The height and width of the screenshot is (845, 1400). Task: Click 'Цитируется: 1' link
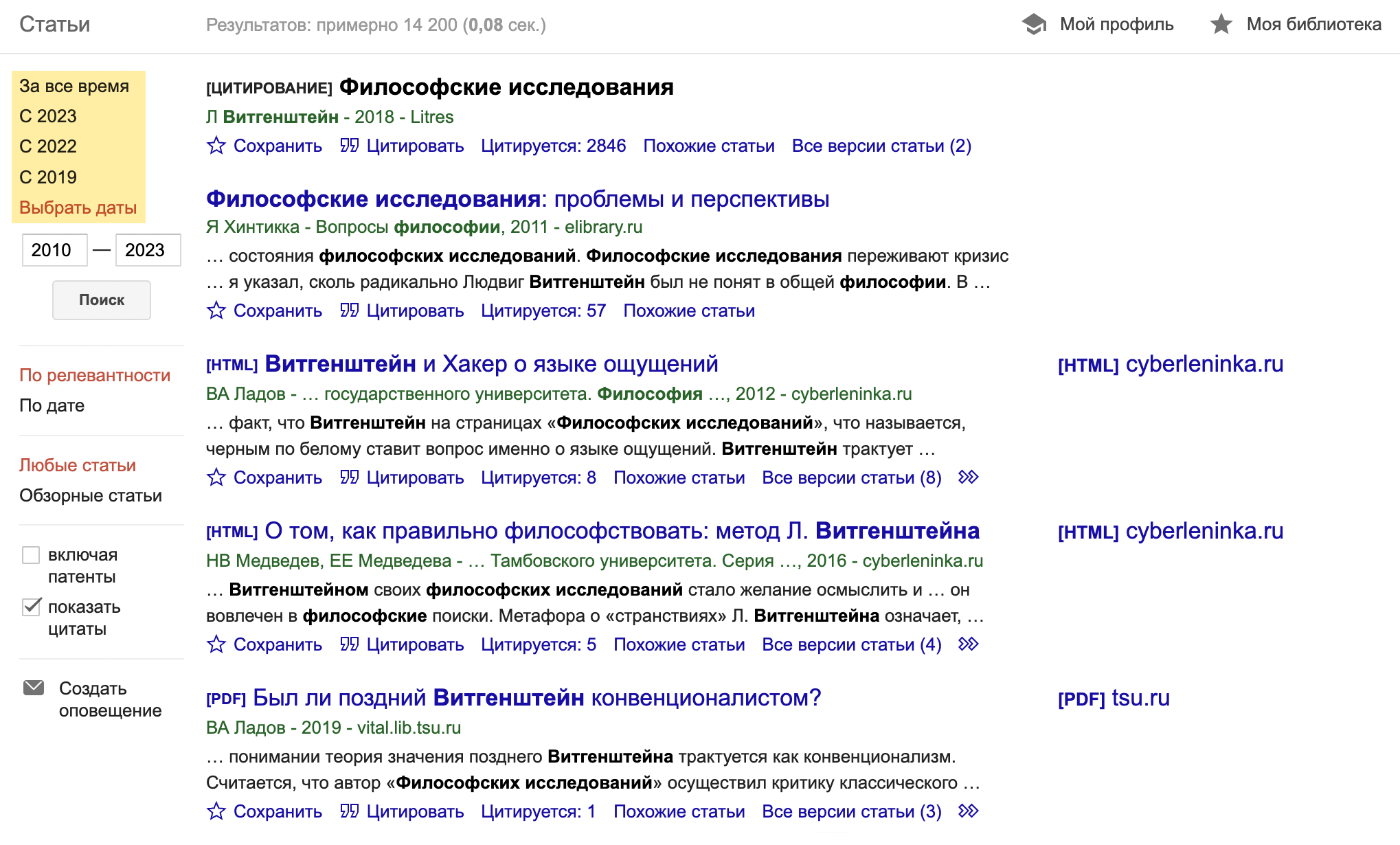pyautogui.click(x=539, y=811)
